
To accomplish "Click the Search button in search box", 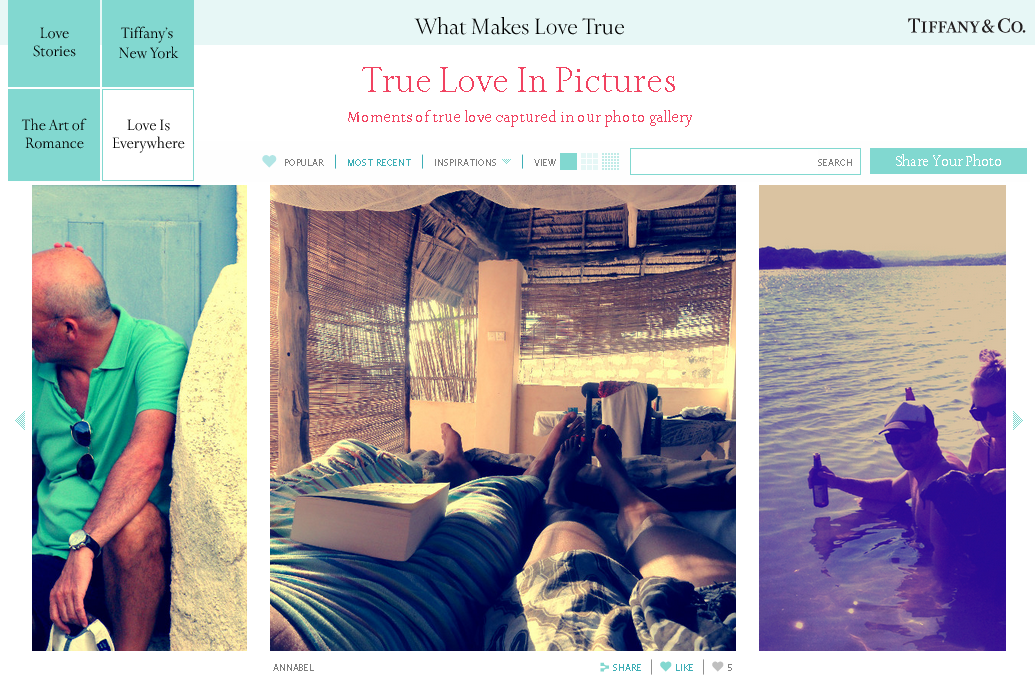I will pos(834,162).
